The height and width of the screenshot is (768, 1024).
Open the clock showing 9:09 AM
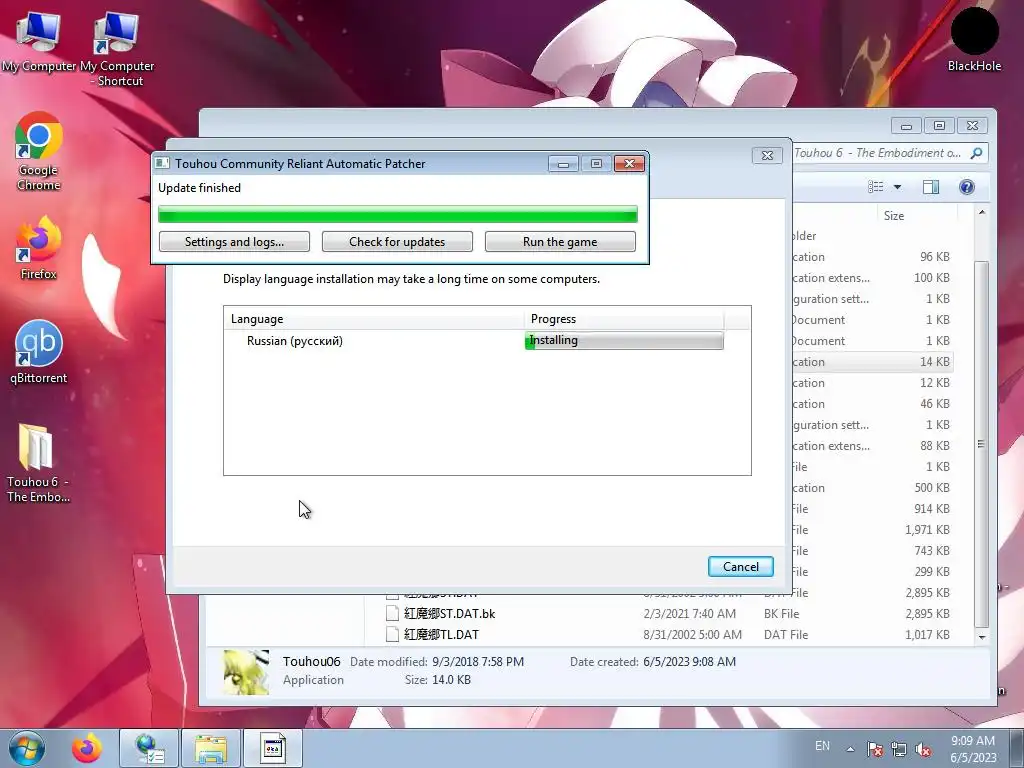click(x=973, y=748)
